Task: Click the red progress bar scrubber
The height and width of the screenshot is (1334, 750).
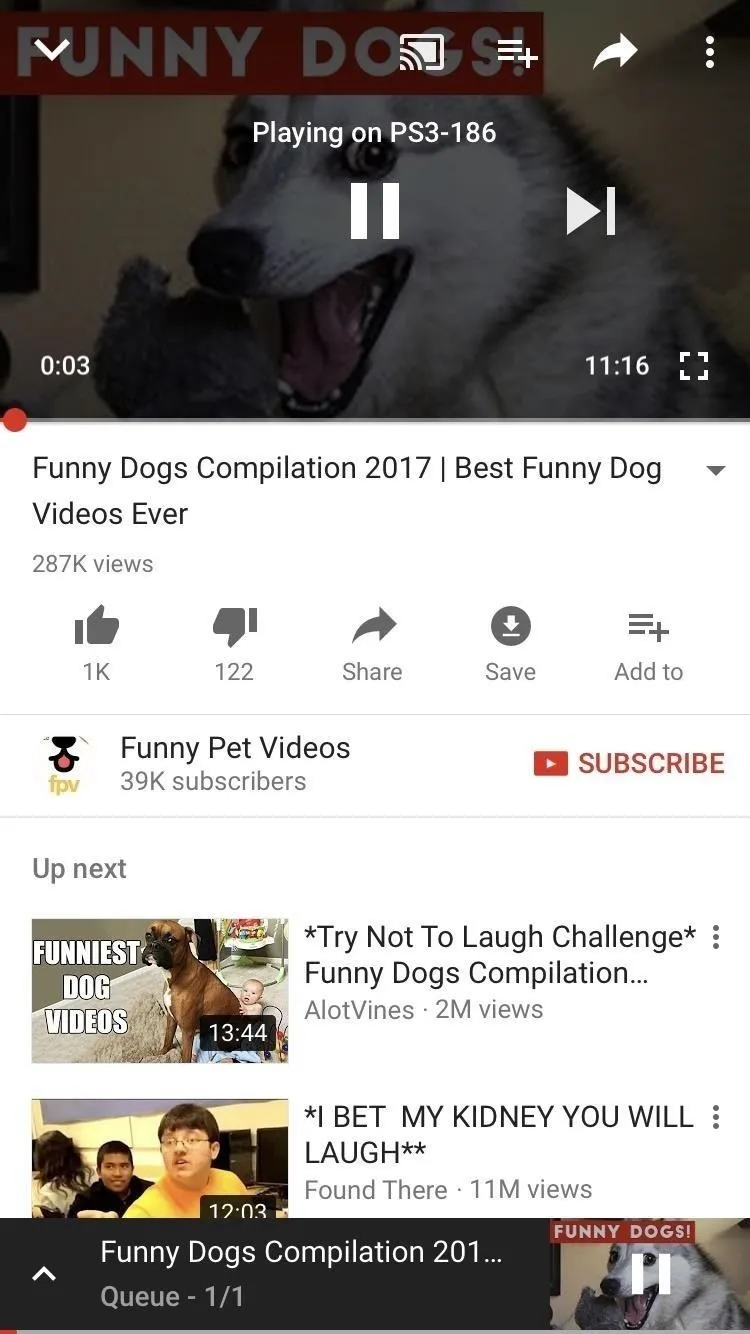Action: [14, 419]
